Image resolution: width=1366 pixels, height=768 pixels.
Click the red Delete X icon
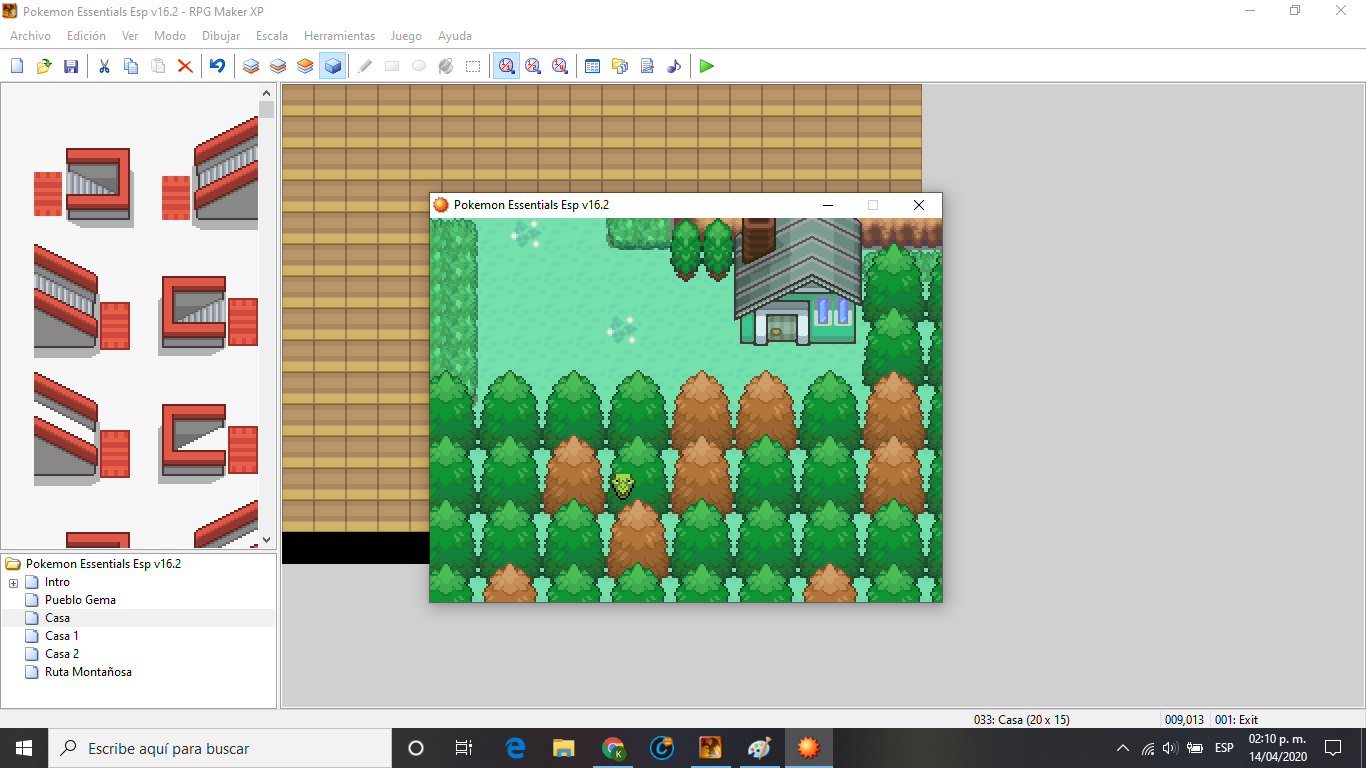point(185,66)
